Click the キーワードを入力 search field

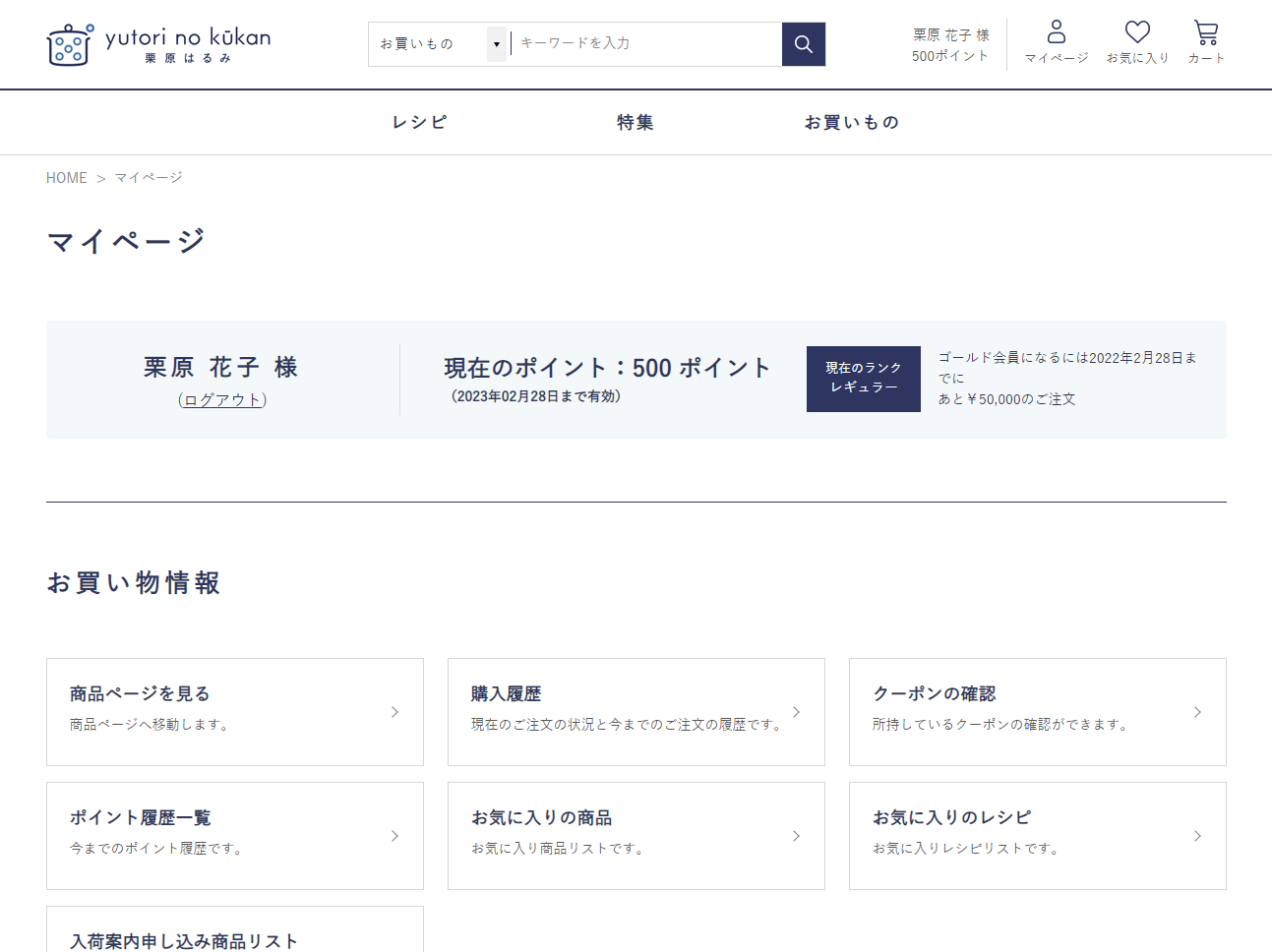pyautogui.click(x=646, y=44)
